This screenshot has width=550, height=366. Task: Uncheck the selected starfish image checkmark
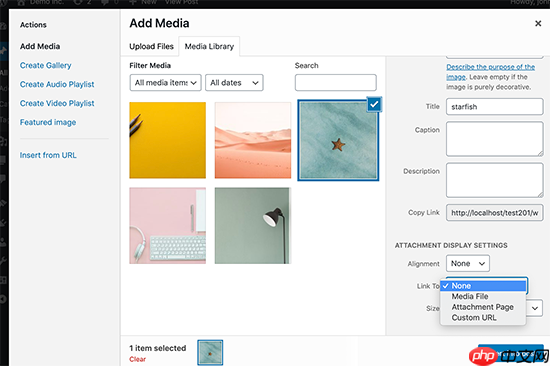tap(374, 104)
